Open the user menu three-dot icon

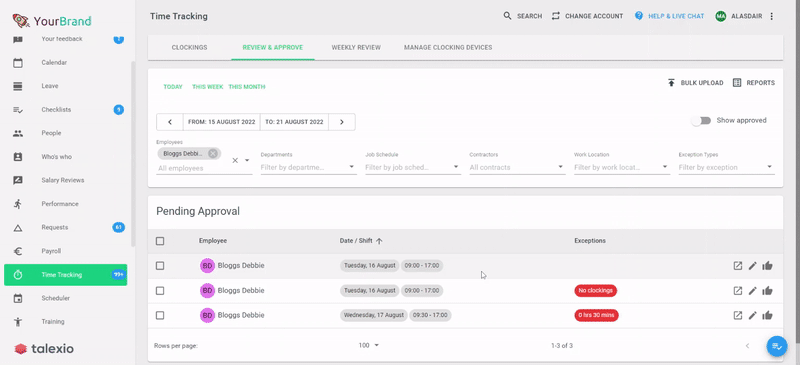(x=771, y=16)
